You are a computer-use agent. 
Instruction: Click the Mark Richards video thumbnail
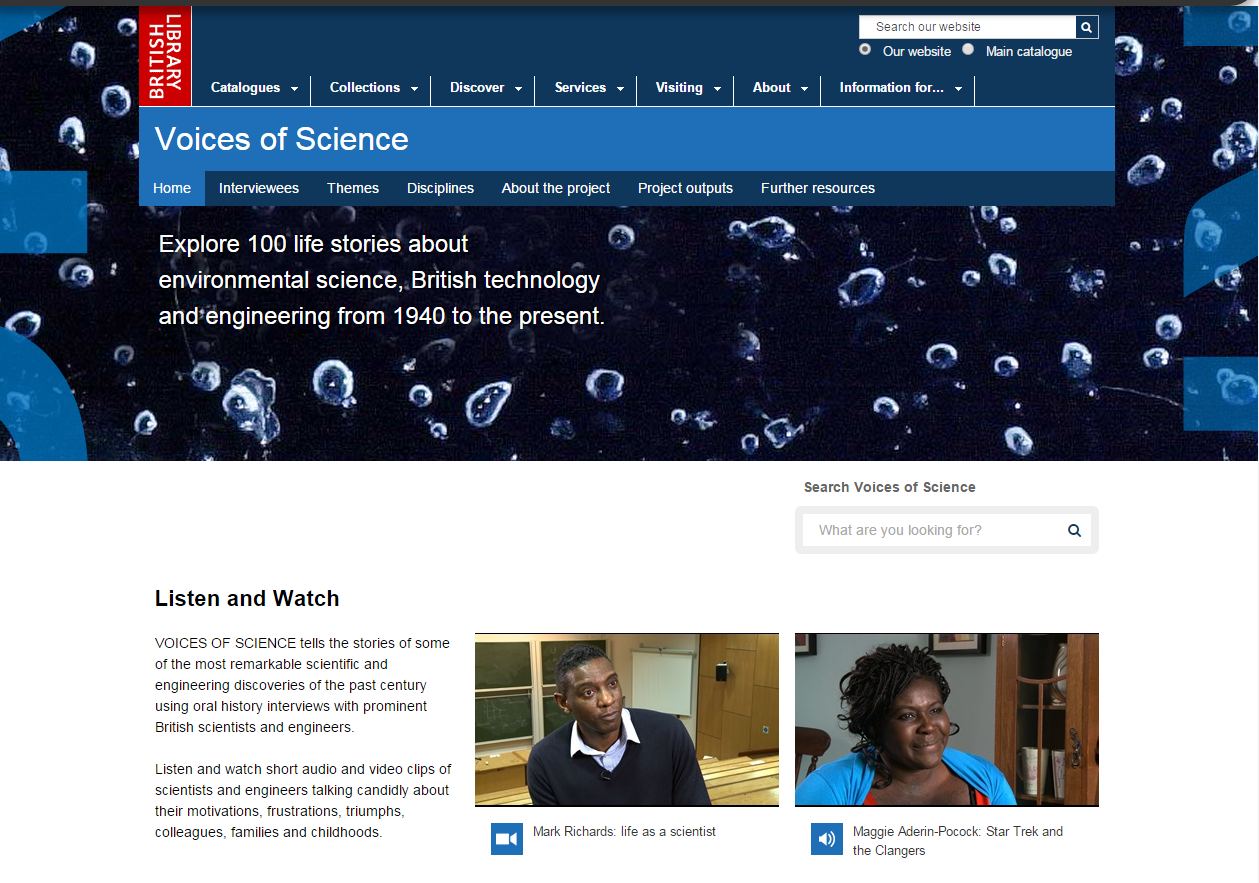point(627,719)
